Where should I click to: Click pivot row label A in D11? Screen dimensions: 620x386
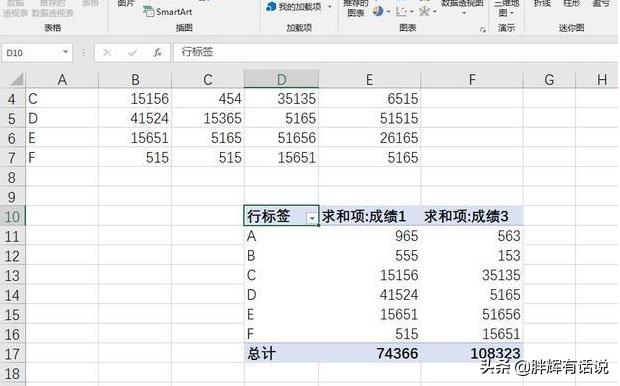point(282,236)
